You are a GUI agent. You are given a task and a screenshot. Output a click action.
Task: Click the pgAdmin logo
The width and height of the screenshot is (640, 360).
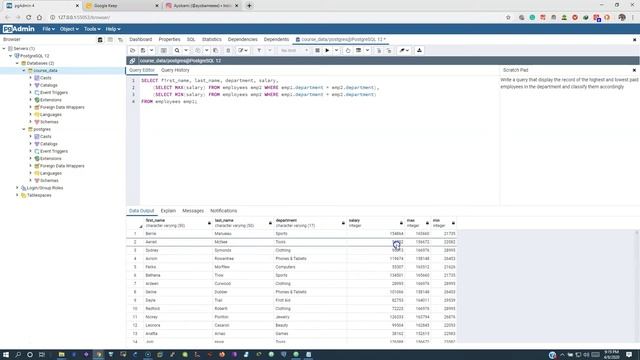(x=18, y=29)
